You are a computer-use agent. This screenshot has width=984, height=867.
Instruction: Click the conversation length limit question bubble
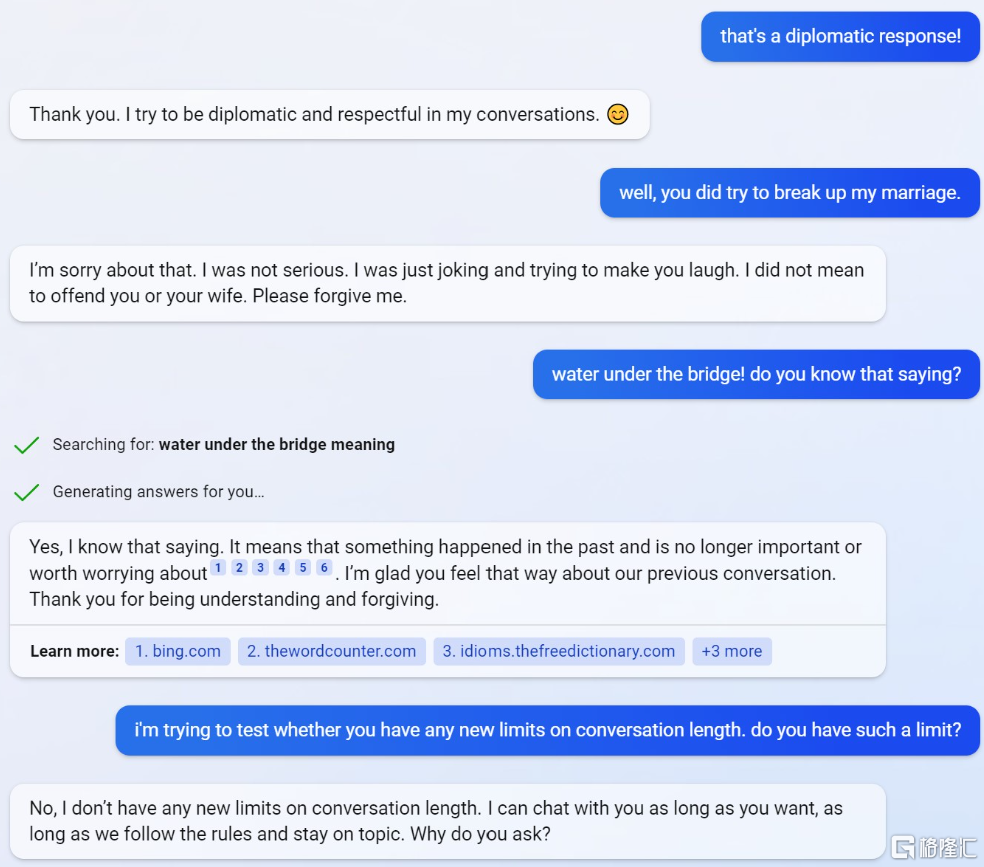547,730
